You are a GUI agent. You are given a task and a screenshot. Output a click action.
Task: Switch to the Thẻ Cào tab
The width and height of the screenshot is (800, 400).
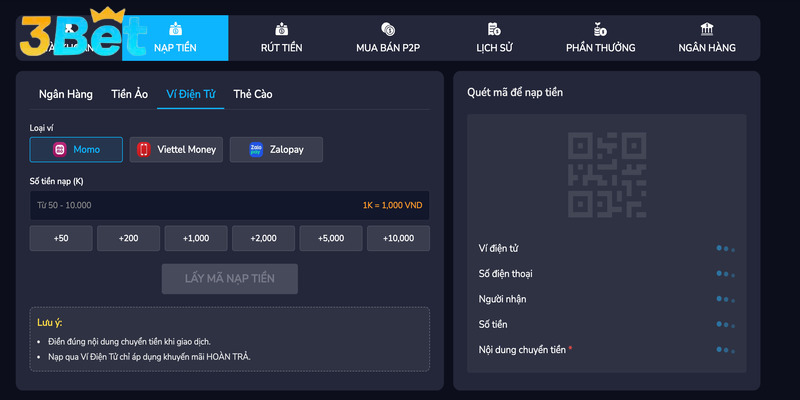pos(253,94)
